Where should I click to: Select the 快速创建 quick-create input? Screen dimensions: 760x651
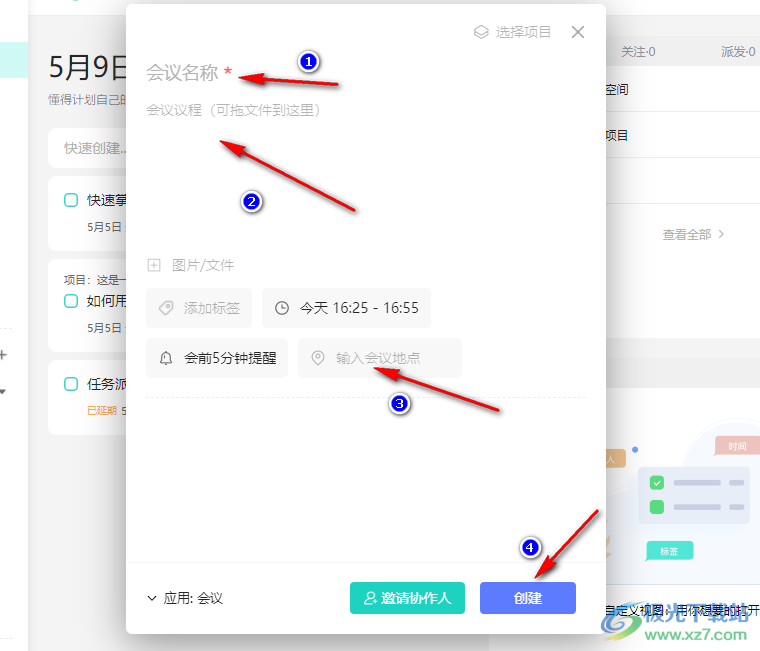pos(90,148)
